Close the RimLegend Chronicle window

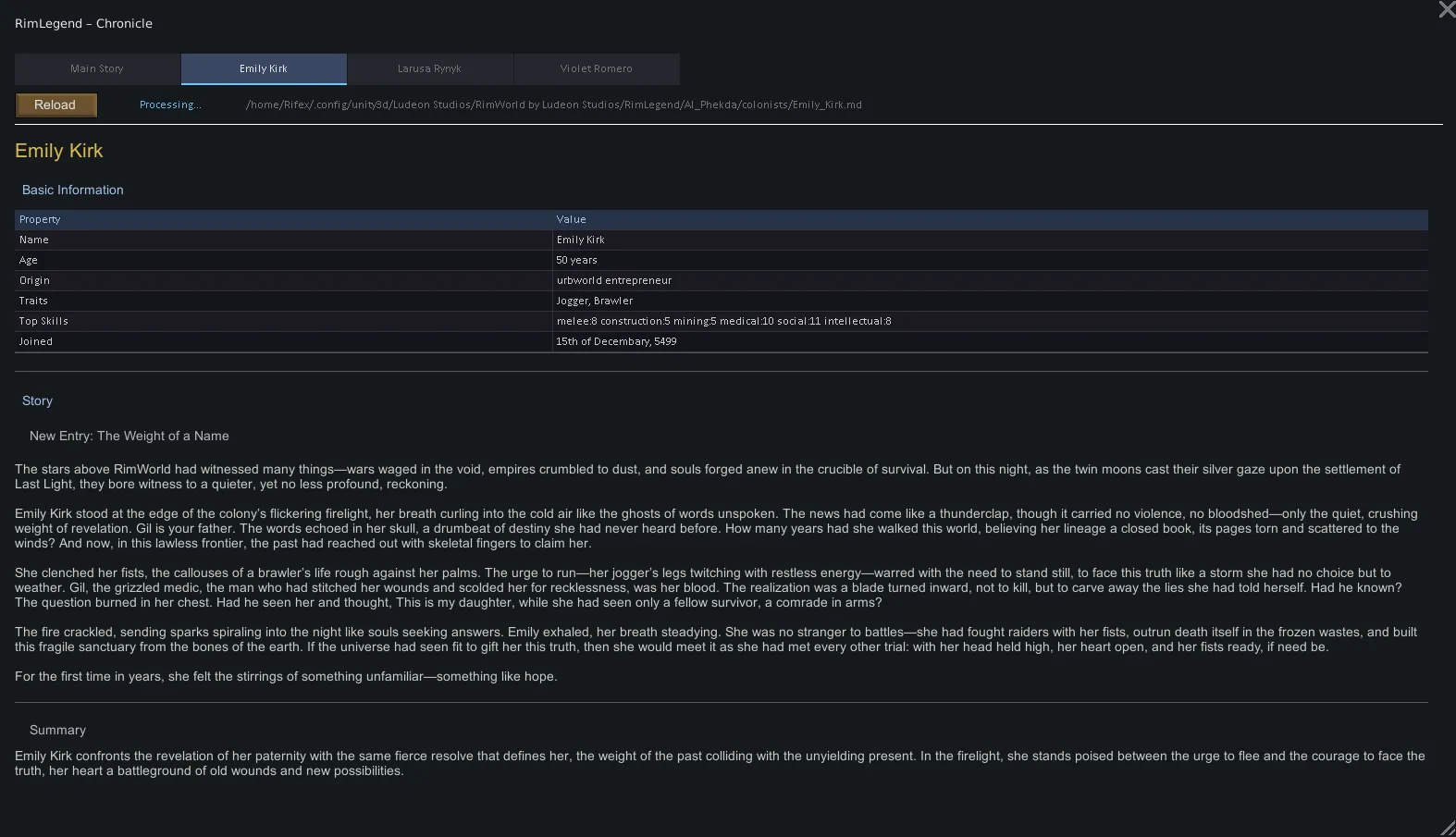click(x=1446, y=10)
